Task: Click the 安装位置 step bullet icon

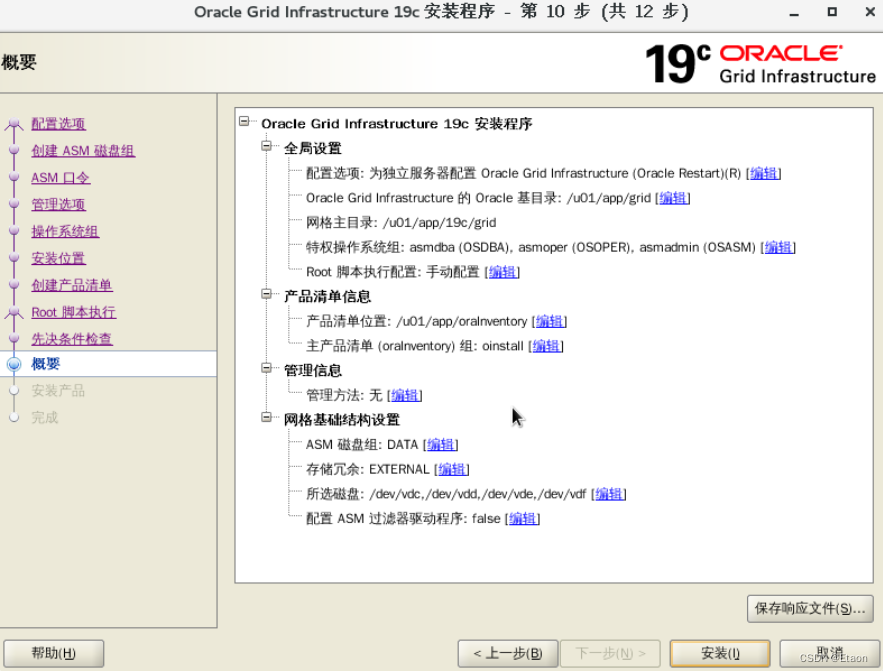Action: pyautogui.click(x=14, y=258)
